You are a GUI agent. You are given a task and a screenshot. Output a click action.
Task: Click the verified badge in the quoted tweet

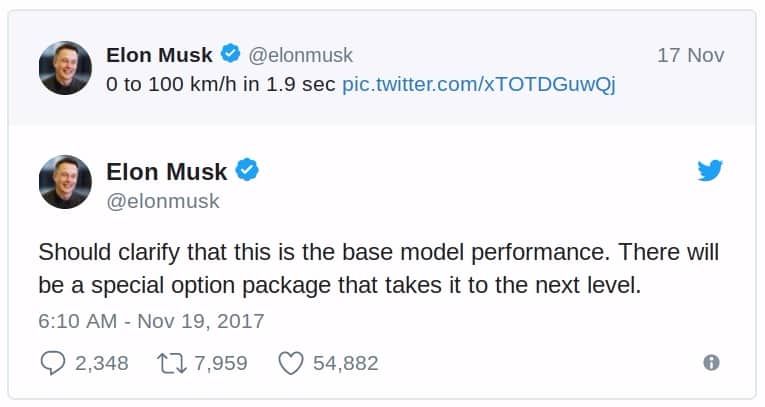(x=230, y=54)
